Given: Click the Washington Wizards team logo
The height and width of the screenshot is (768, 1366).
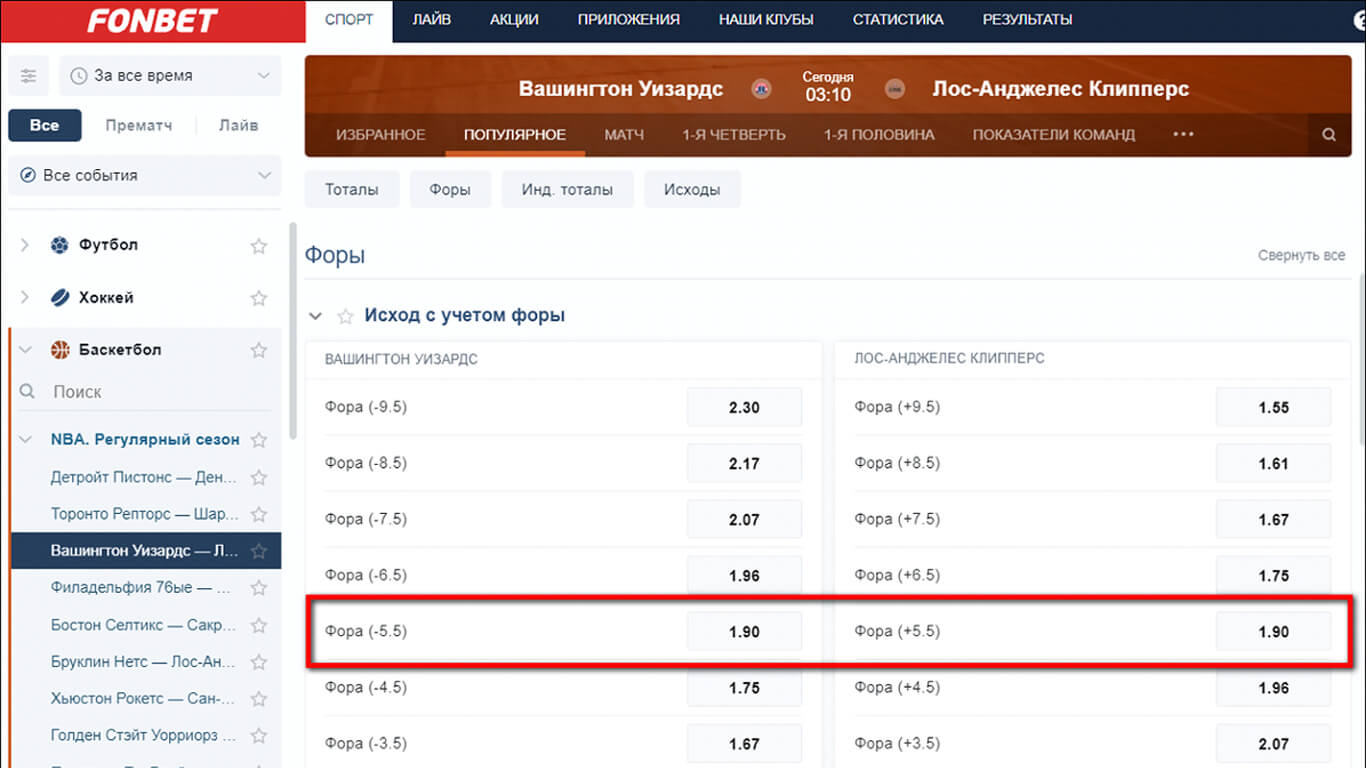Looking at the screenshot, I should click(x=761, y=90).
